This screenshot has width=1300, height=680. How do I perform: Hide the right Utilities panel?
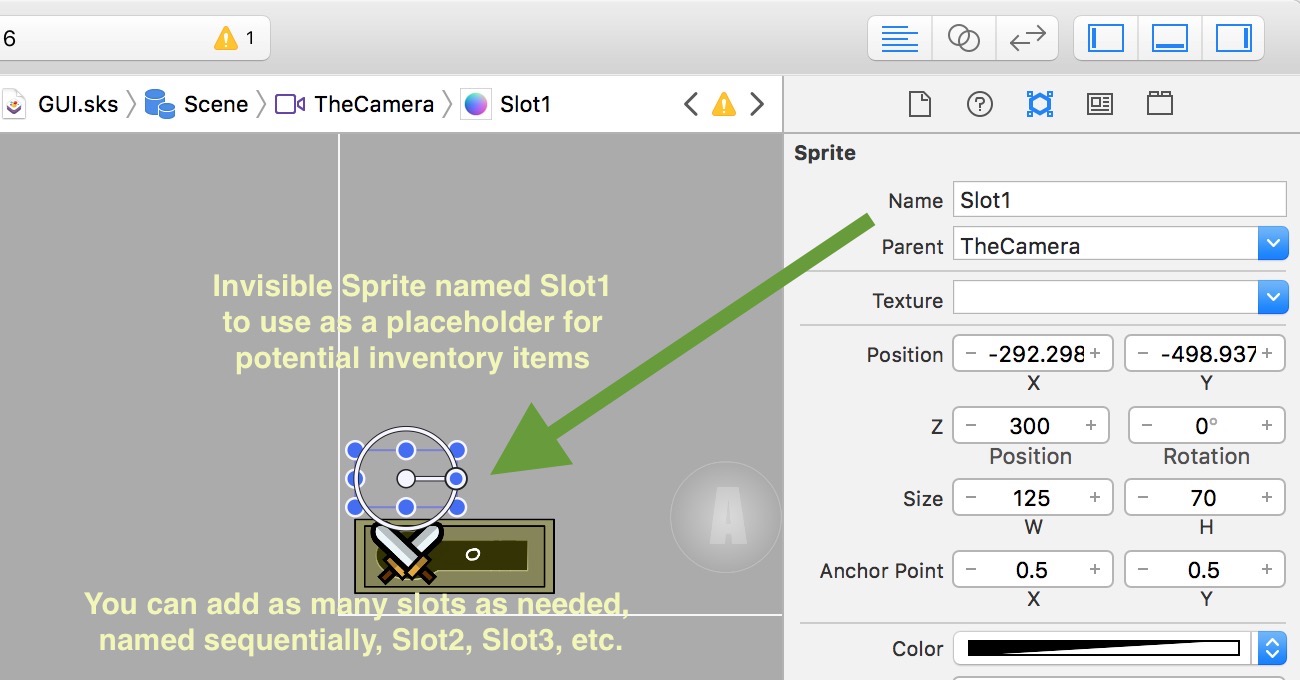(1233, 39)
